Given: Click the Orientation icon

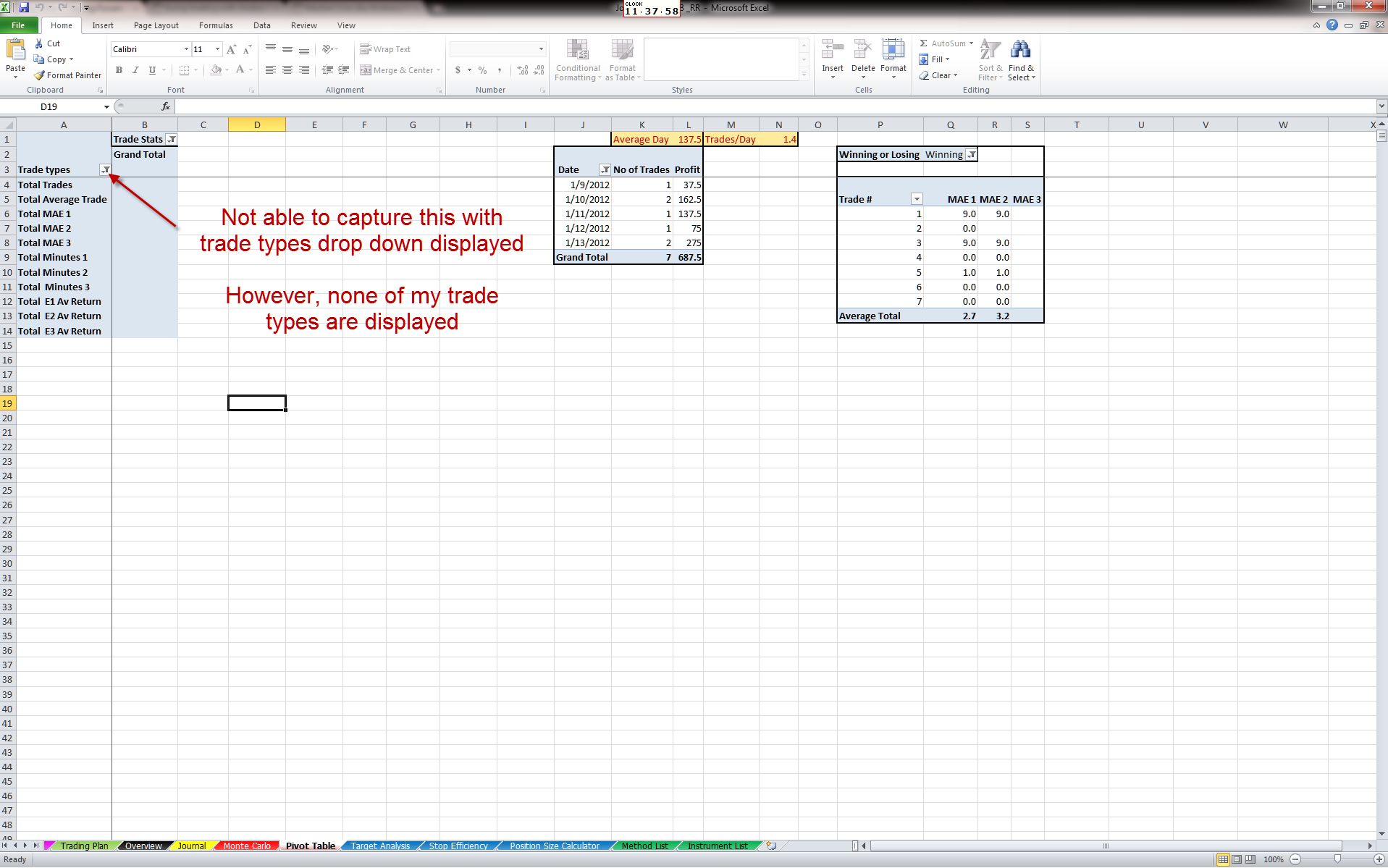Looking at the screenshot, I should pos(328,49).
